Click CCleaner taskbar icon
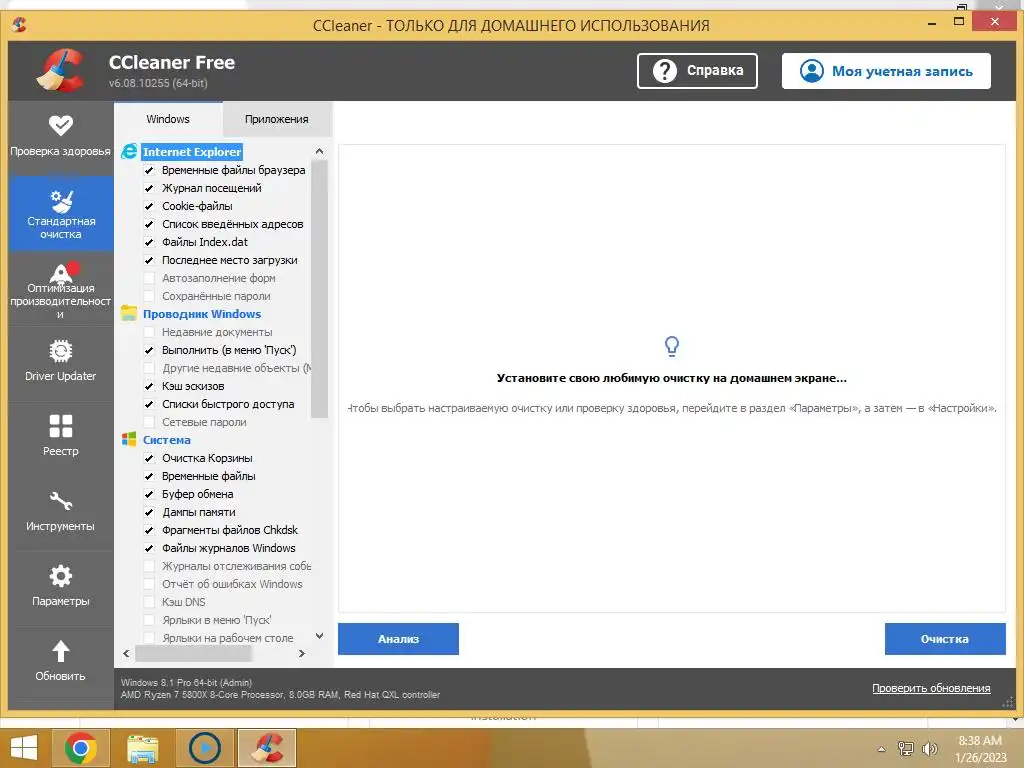The width and height of the screenshot is (1024, 768). 266,748
